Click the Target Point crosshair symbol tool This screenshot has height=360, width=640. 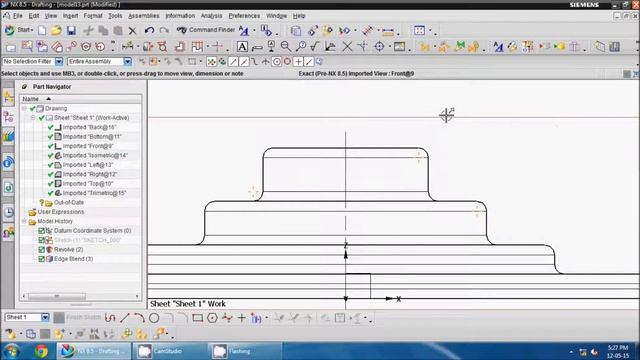[379, 47]
